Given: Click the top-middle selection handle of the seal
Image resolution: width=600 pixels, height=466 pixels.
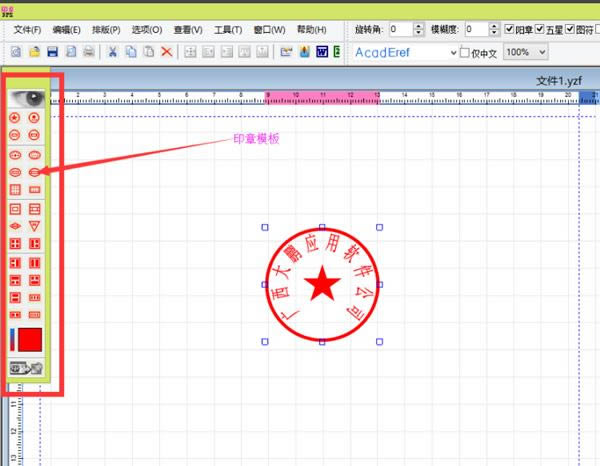Looking at the screenshot, I should click(322, 227).
